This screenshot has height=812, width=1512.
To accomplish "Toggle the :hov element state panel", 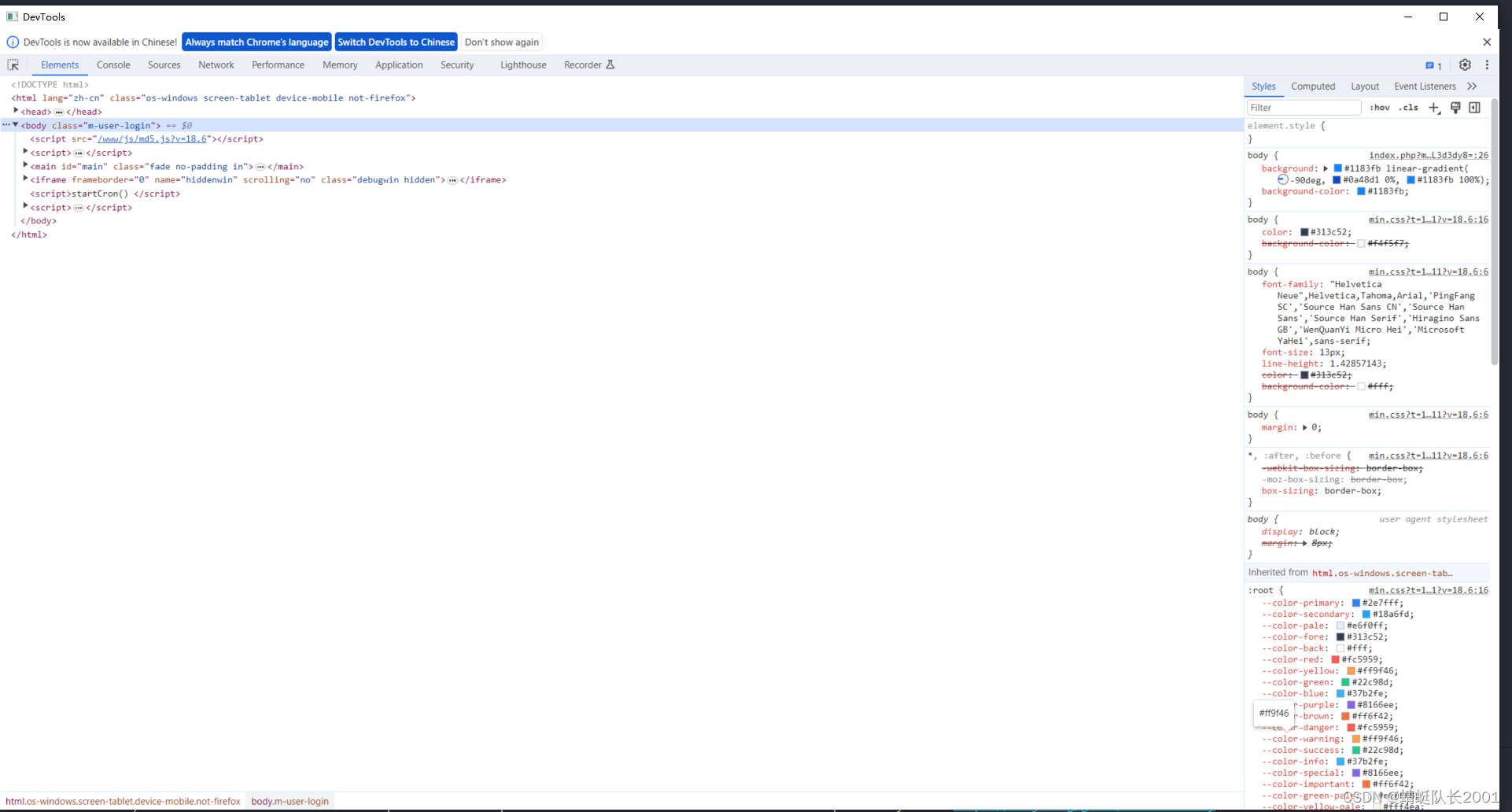I will point(1380,108).
